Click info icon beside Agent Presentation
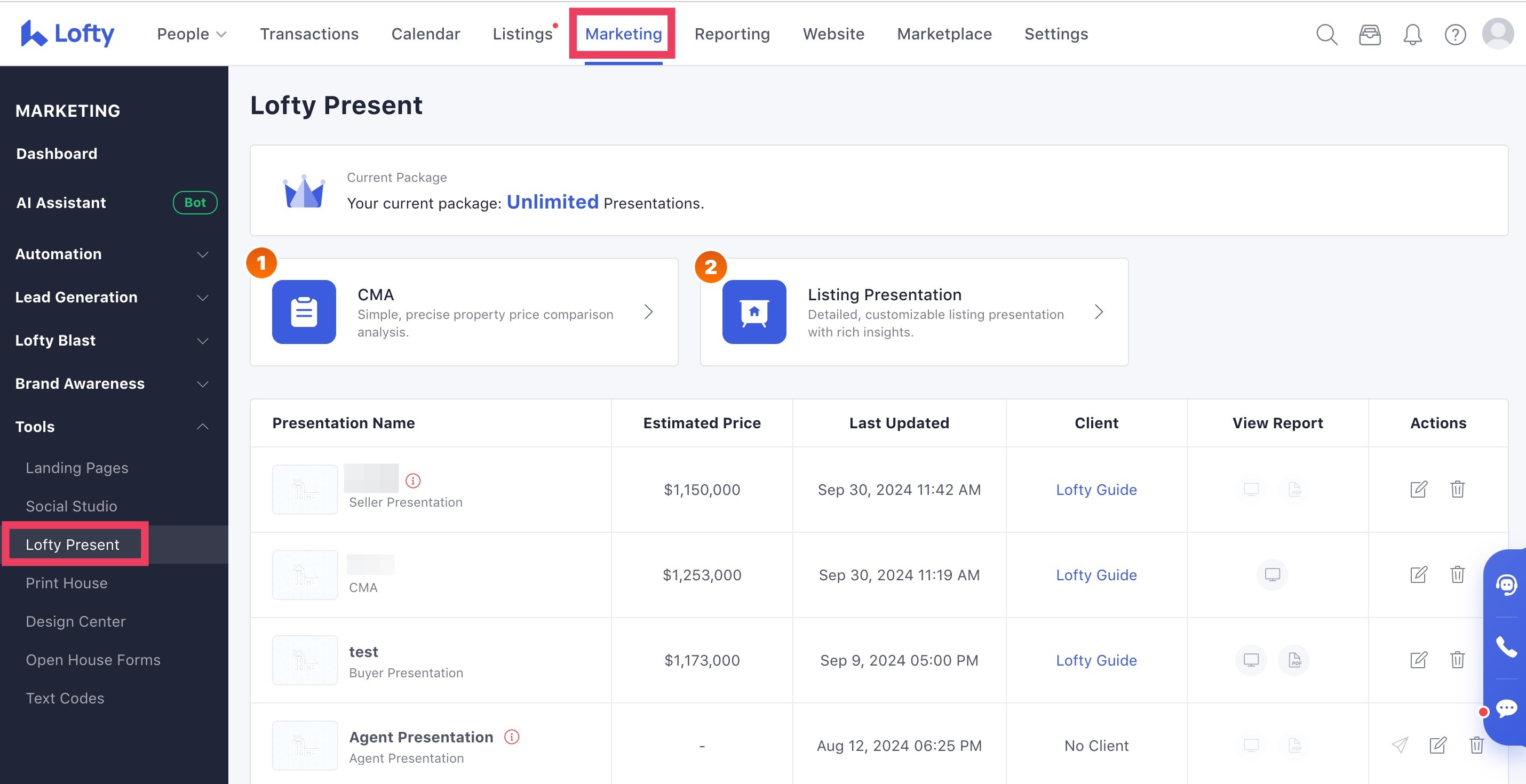The height and width of the screenshot is (784, 1526). [512, 736]
